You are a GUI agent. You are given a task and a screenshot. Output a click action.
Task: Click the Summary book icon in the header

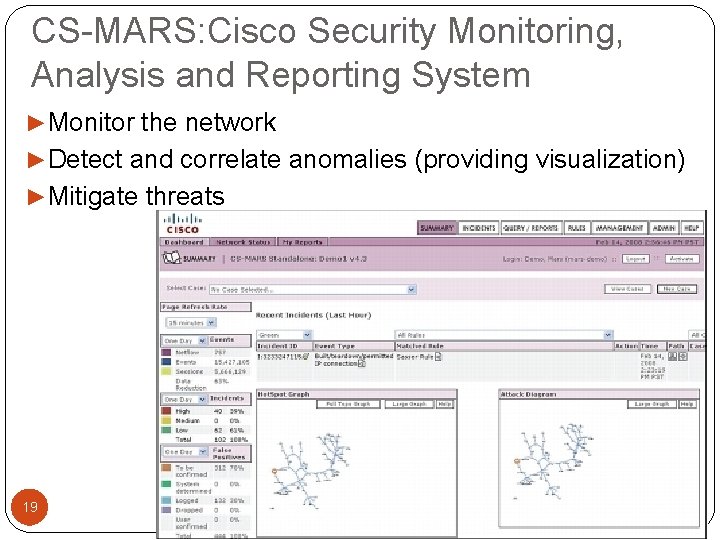pos(172,258)
